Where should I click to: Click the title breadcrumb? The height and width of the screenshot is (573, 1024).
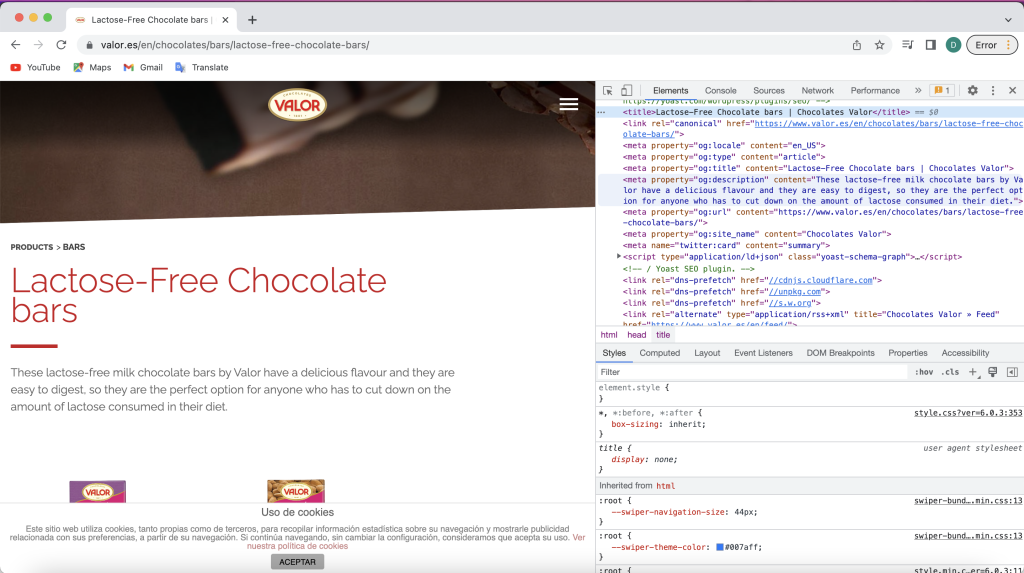[x=663, y=335]
